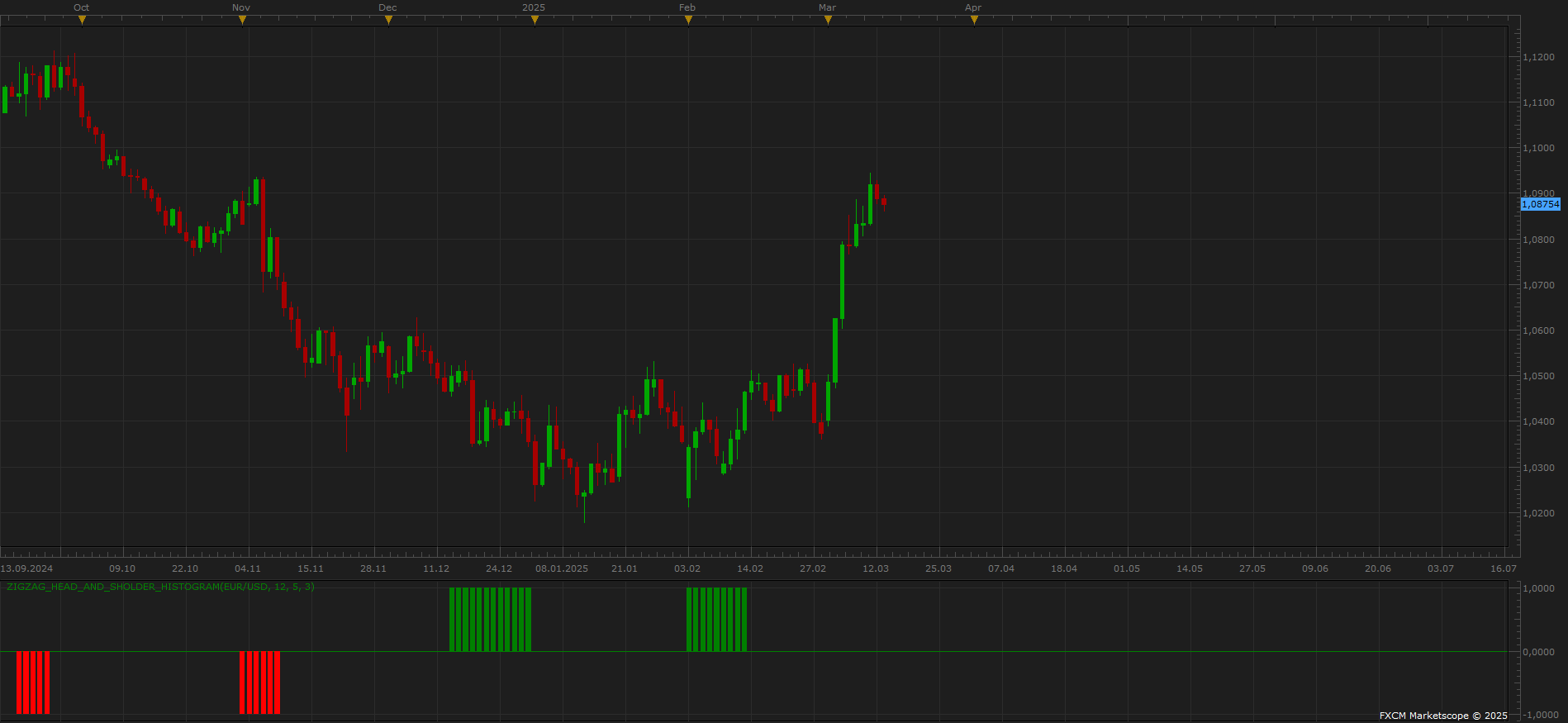Screen dimensions: 1568x723
Task: Click the Oct month marker triangle
Action: [x=82, y=20]
